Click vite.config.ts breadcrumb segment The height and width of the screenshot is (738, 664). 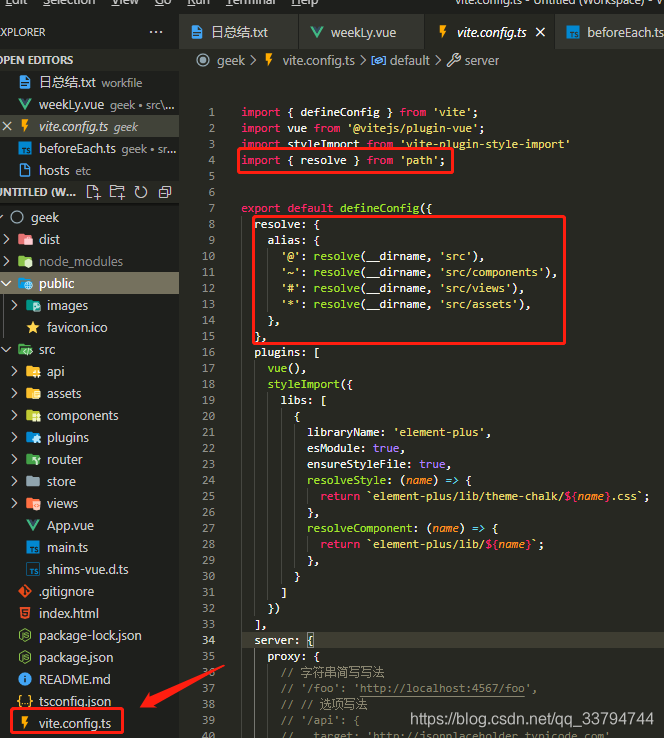point(319,61)
